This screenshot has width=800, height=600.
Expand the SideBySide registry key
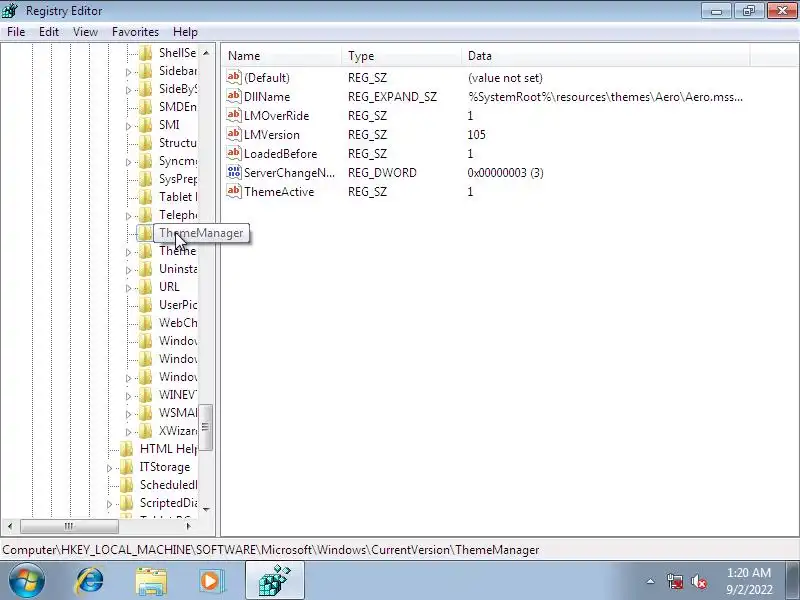(x=129, y=90)
